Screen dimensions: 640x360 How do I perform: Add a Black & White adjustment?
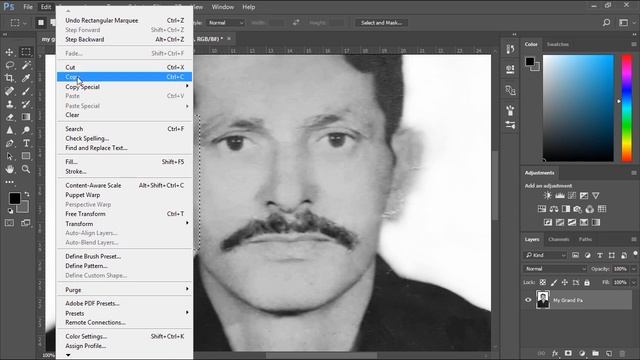coord(566,209)
